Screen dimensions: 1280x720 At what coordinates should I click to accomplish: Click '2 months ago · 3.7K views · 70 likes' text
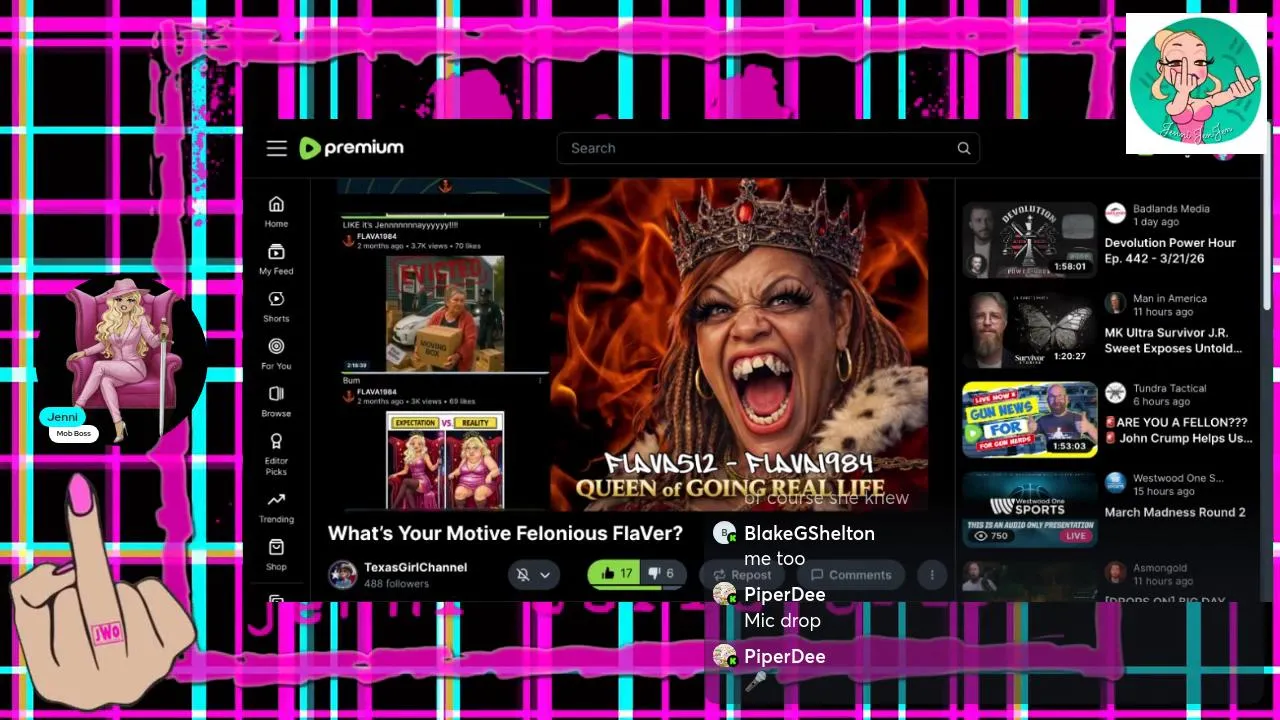point(418,245)
